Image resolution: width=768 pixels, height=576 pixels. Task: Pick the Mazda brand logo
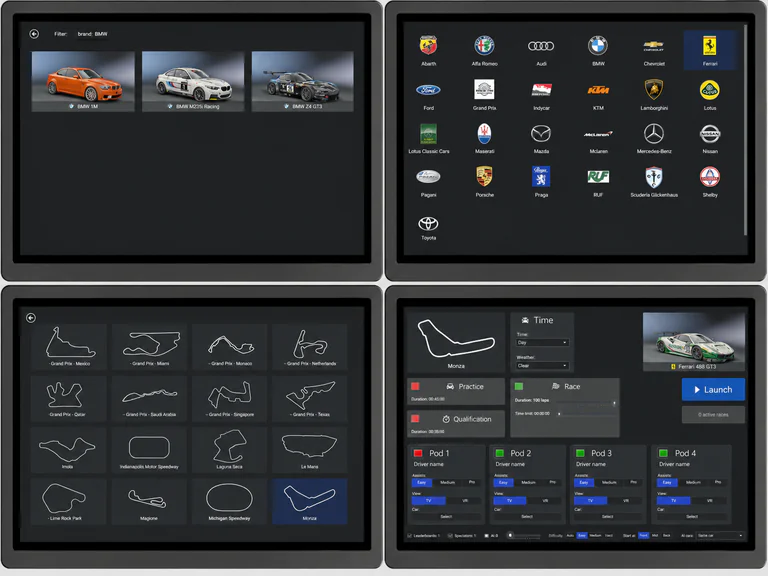[541, 134]
